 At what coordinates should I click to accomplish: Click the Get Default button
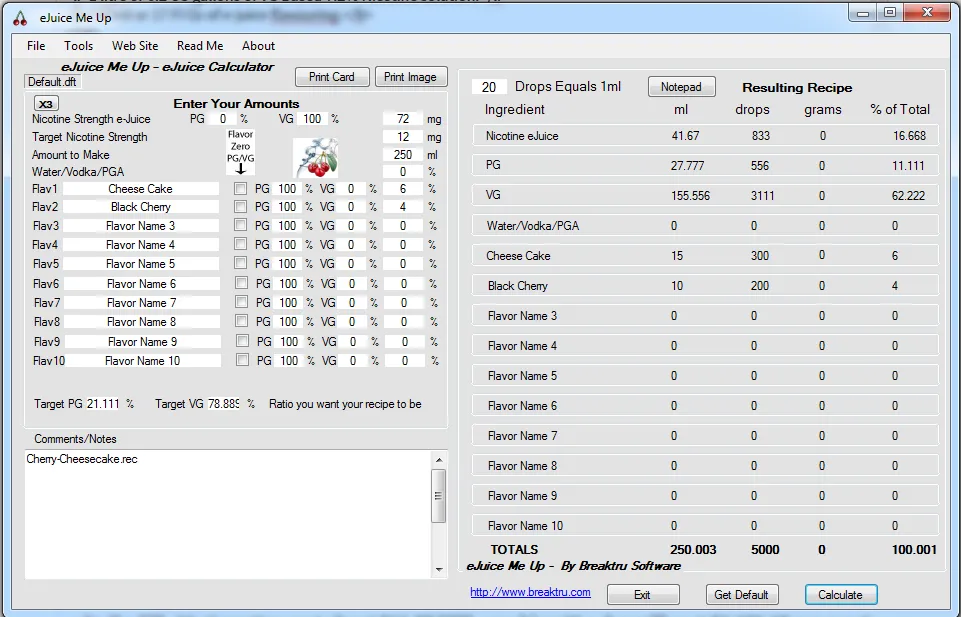click(x=742, y=594)
